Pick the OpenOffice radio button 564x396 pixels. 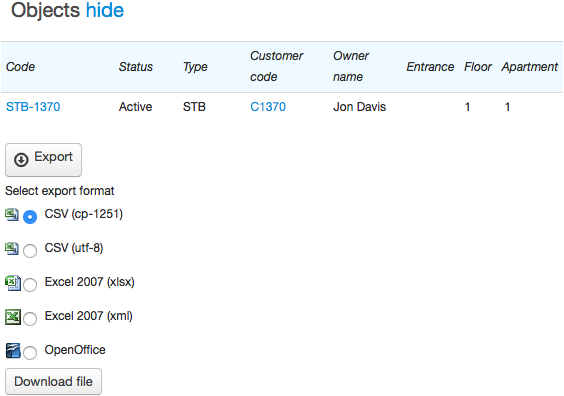[30, 352]
